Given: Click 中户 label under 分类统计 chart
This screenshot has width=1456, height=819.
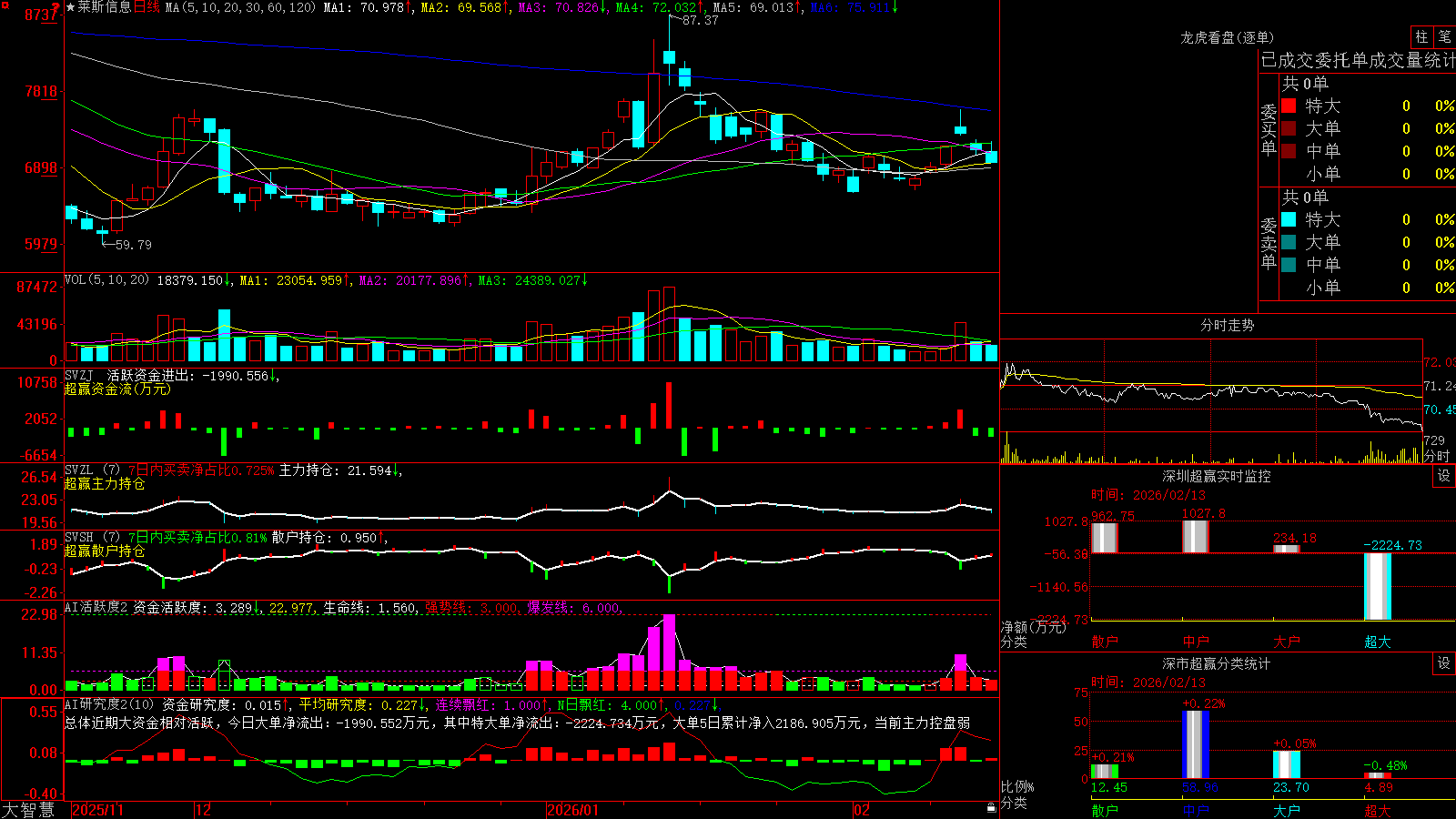Looking at the screenshot, I should tap(1196, 810).
